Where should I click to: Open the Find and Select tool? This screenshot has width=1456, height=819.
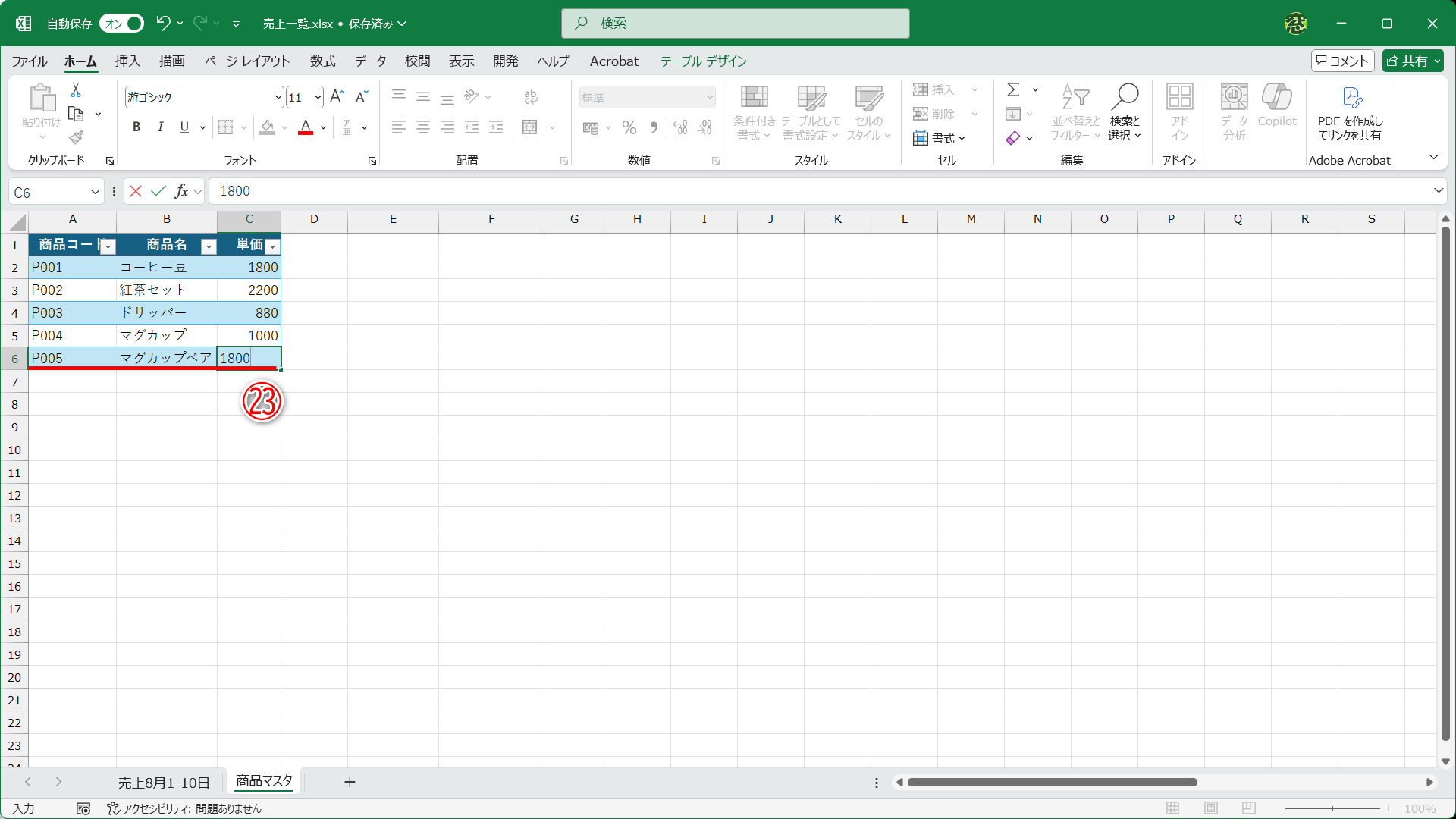tap(1125, 111)
